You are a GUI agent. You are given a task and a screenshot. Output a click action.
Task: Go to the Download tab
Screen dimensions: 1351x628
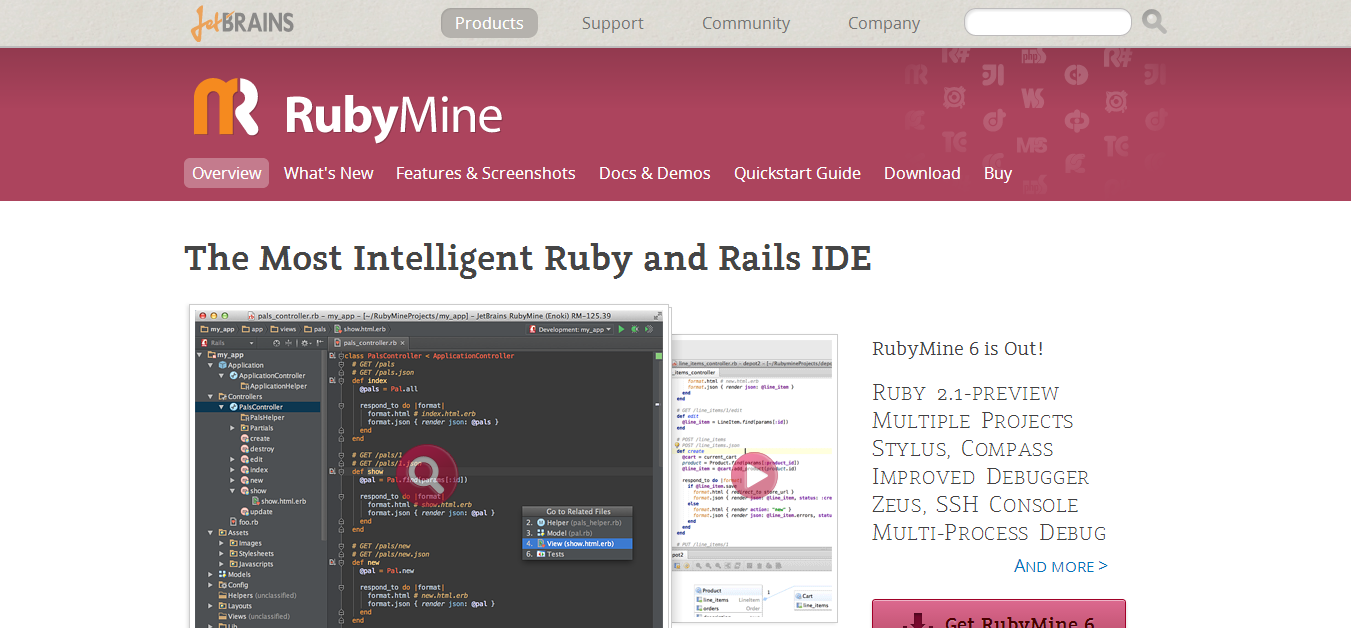[922, 173]
